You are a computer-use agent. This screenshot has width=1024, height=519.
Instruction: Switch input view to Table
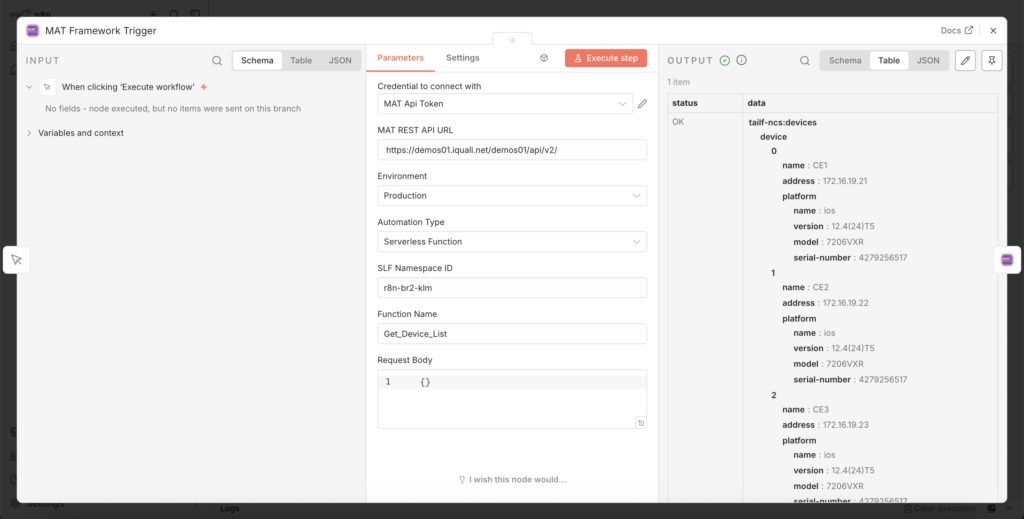click(300, 61)
